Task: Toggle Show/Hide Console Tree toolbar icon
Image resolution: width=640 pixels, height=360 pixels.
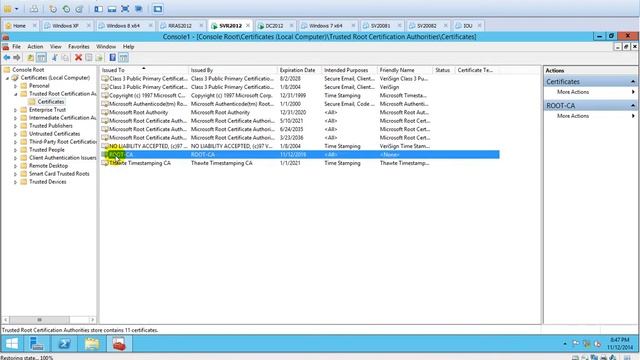Action: pos(41,58)
